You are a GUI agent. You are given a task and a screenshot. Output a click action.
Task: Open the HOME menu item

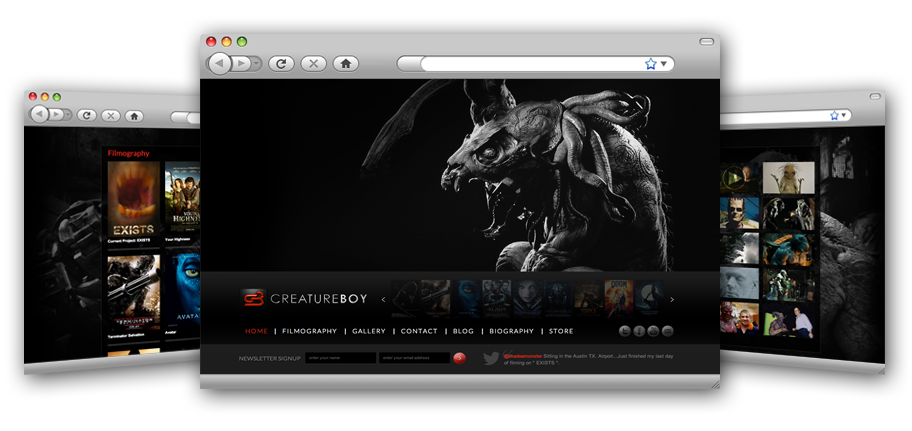[256, 331]
